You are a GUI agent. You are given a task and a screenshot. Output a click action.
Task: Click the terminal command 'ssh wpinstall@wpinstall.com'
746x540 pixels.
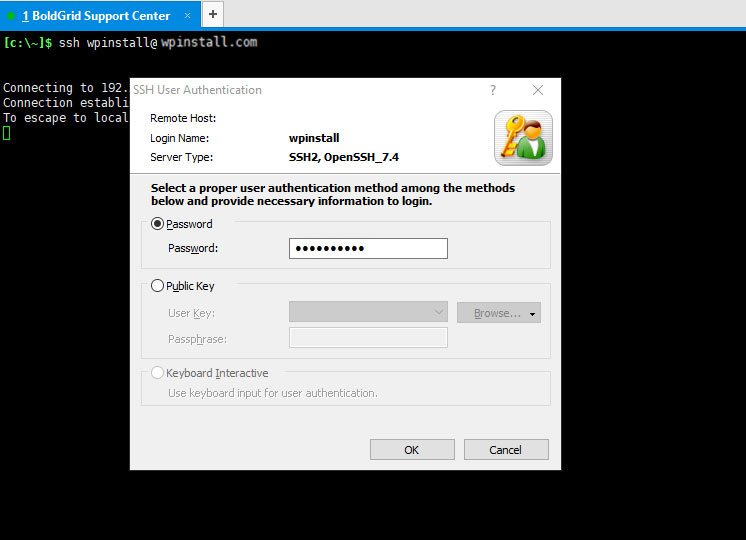point(158,42)
